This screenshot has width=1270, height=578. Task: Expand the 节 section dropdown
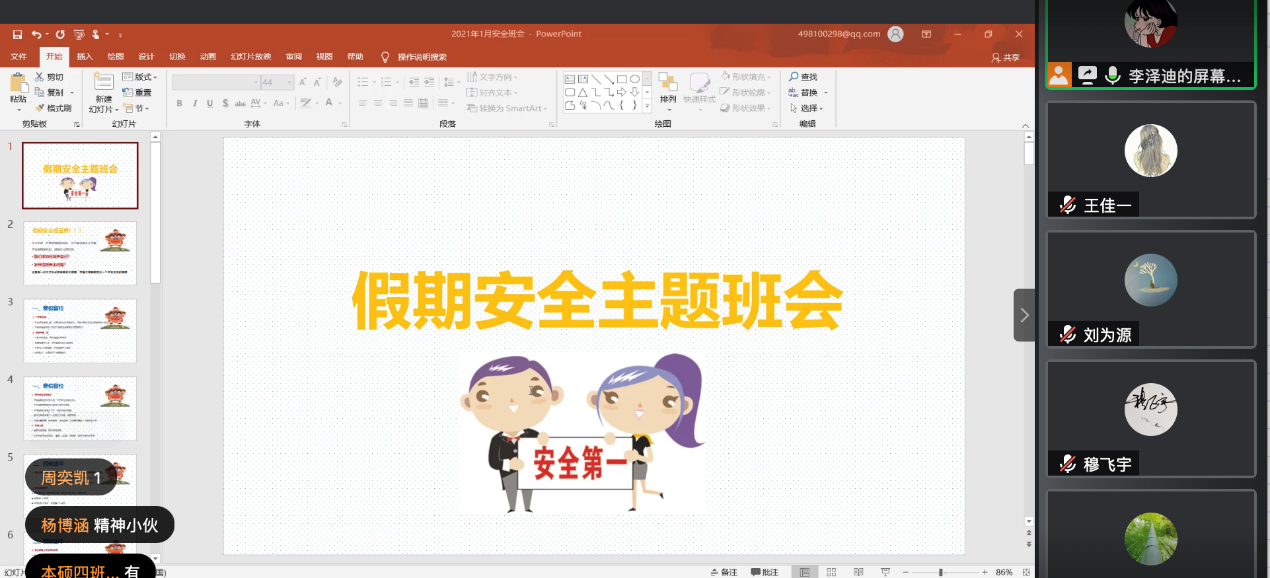point(136,108)
